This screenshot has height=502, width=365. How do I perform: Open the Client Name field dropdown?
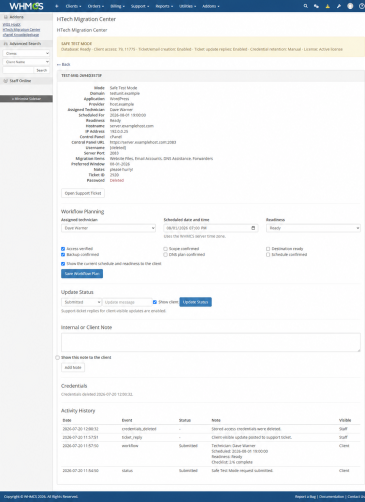click(x=26, y=62)
